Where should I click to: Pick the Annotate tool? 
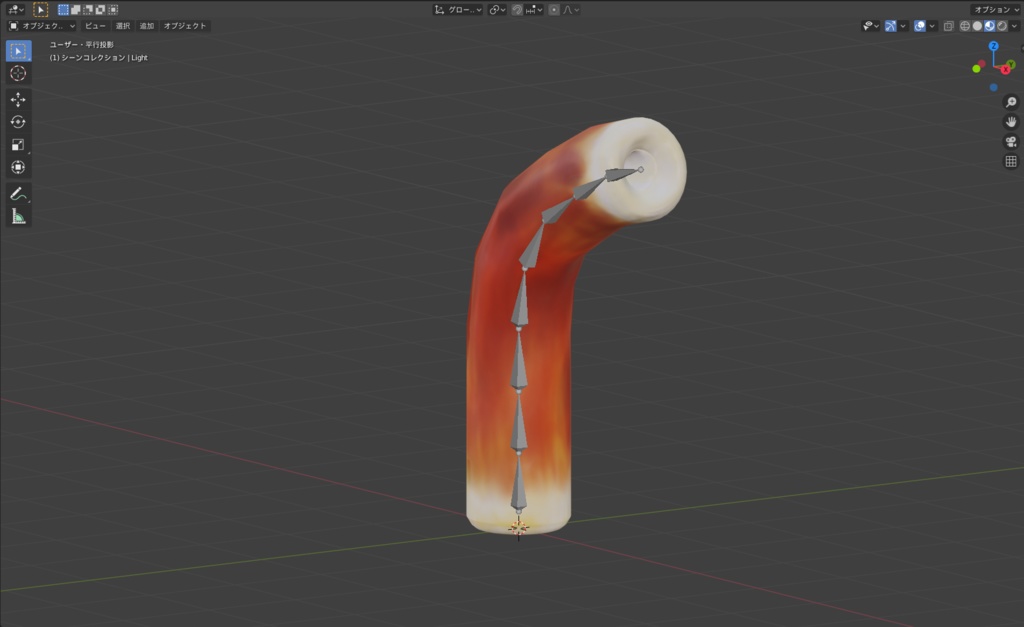[x=18, y=194]
